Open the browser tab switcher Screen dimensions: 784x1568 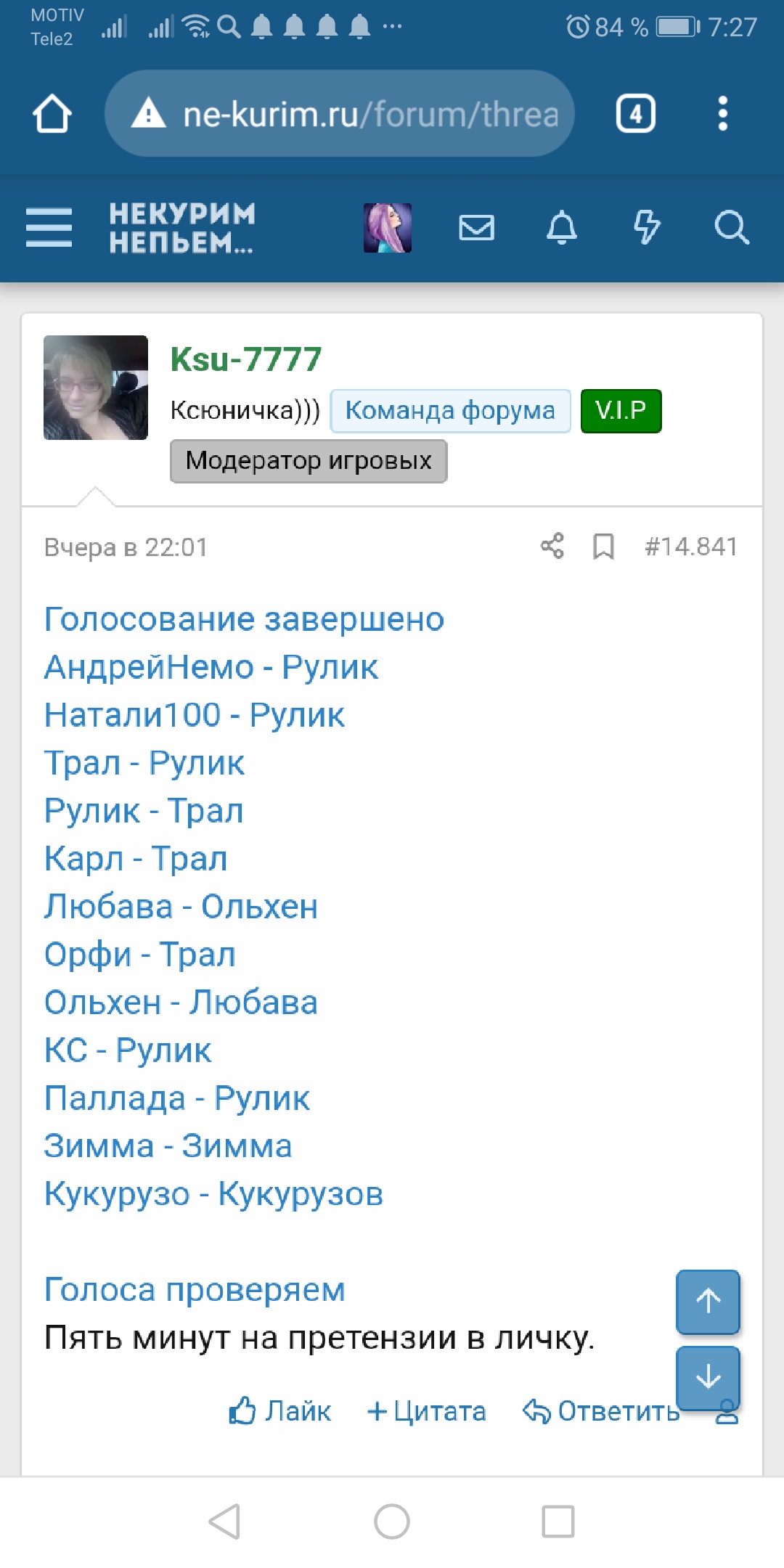click(636, 114)
